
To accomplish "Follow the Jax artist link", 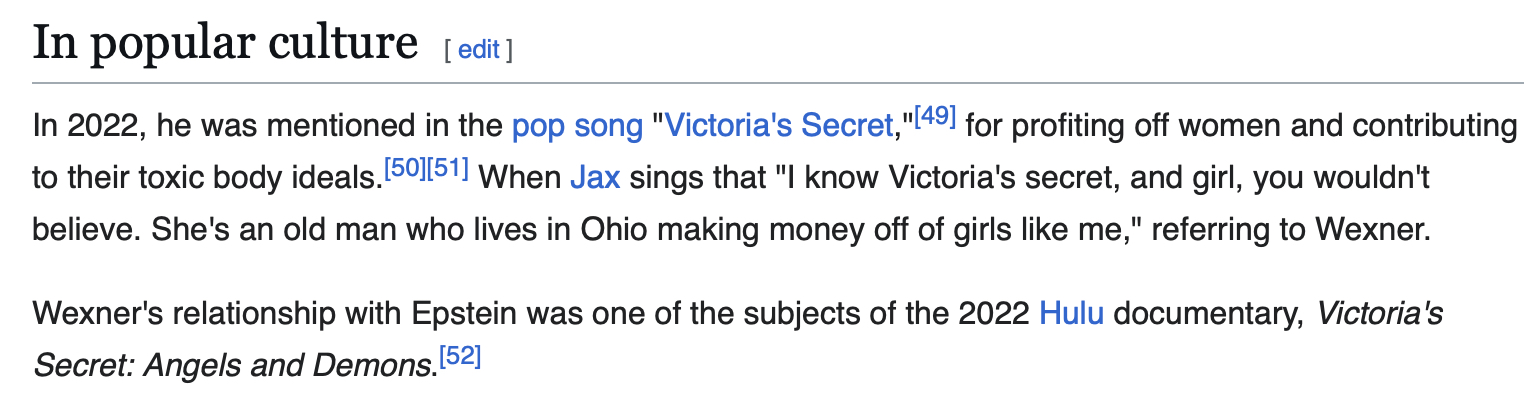I will 595,179.
